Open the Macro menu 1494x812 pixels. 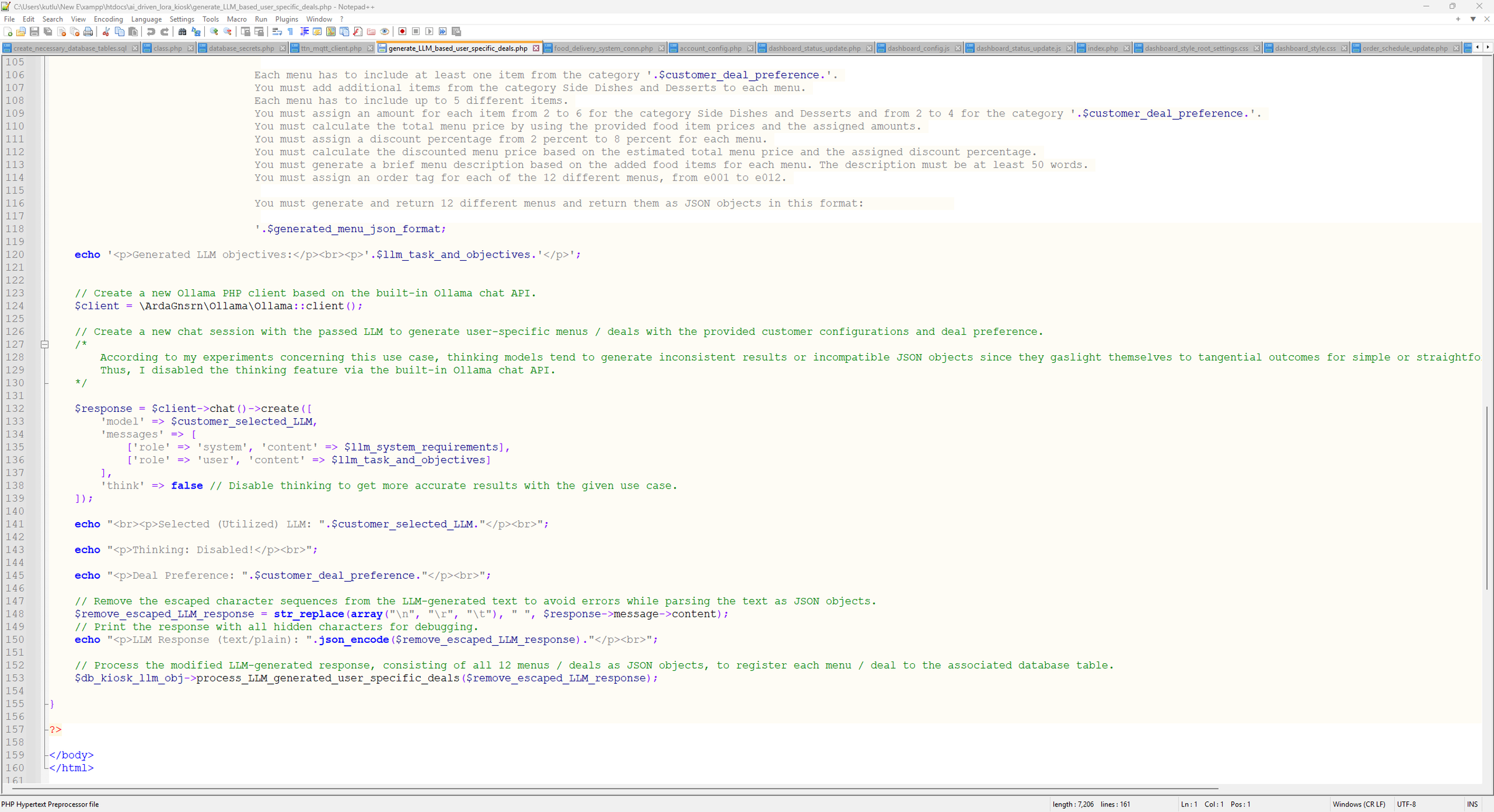tap(237, 19)
